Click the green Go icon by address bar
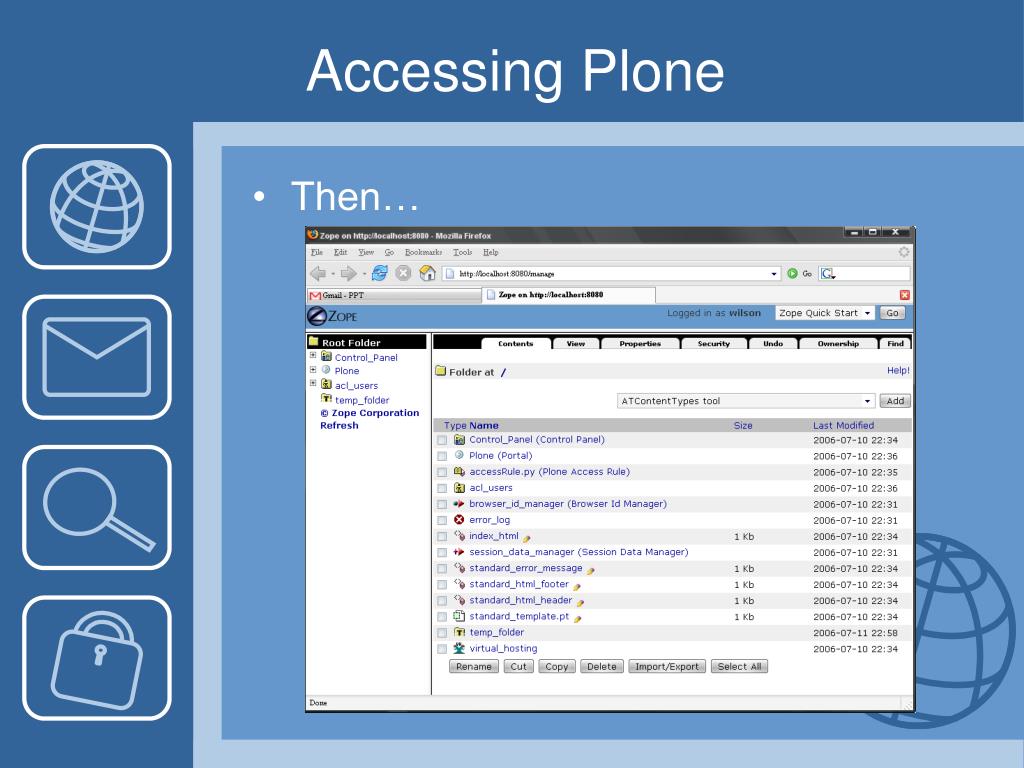This screenshot has width=1024, height=768. (792, 274)
